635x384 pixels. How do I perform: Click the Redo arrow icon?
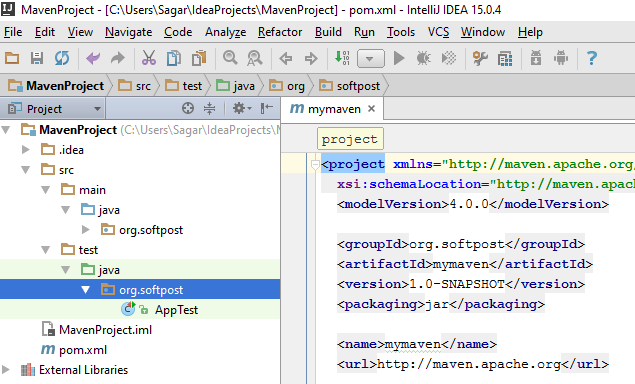coord(118,58)
